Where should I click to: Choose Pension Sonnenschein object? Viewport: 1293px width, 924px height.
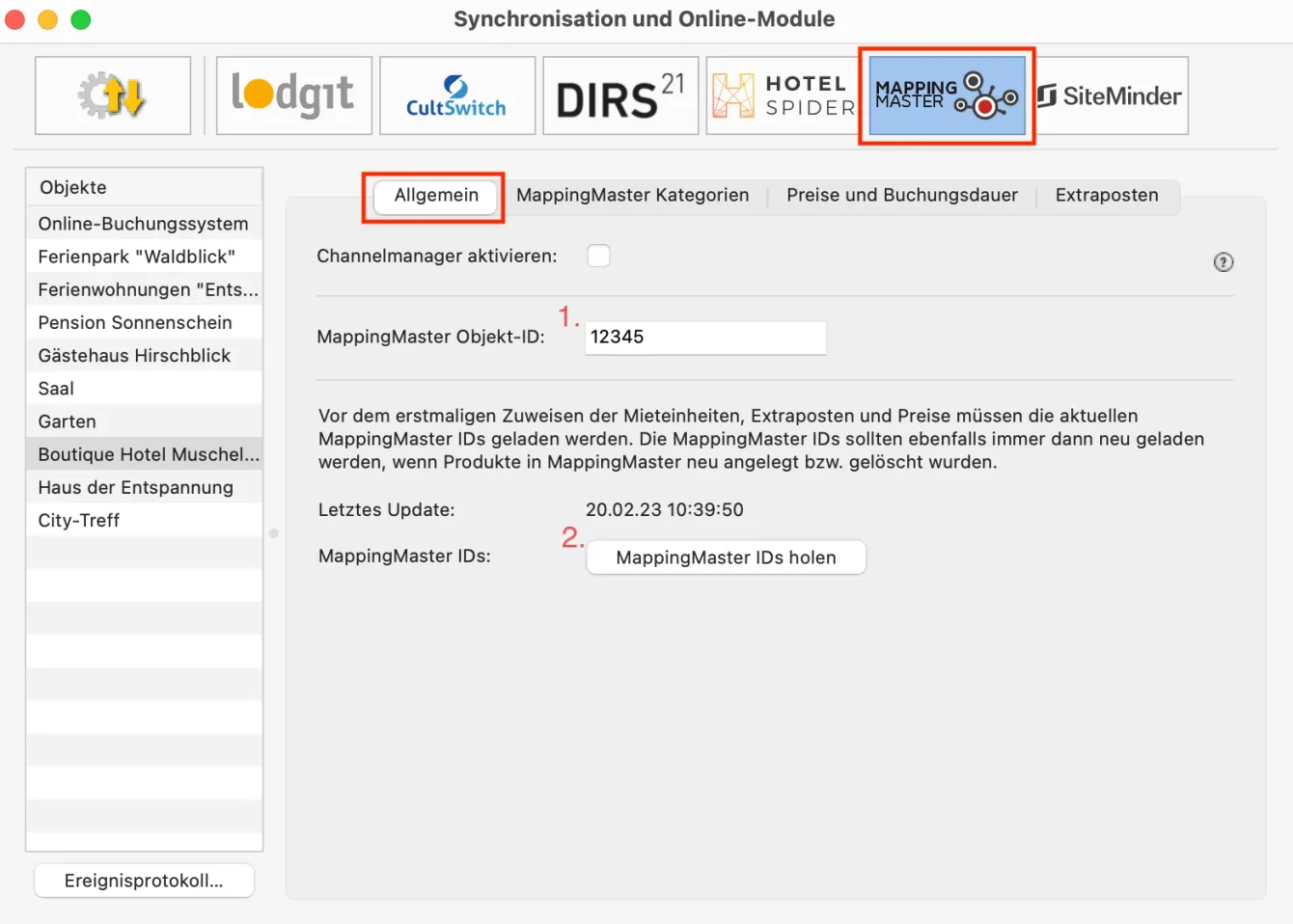[144, 322]
